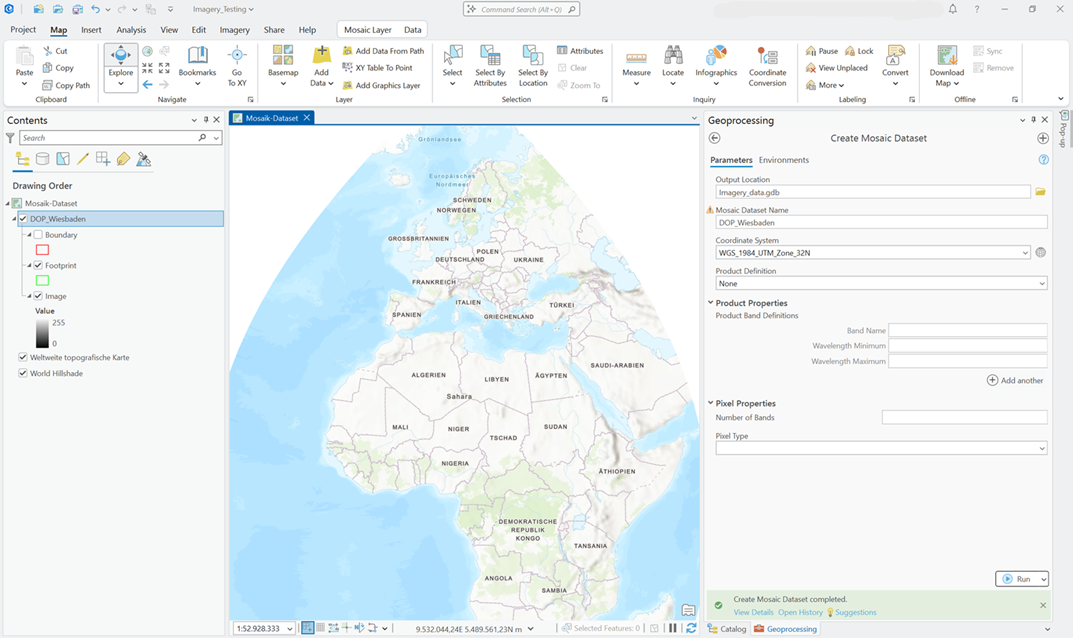Screen dimensions: 1073x638
Task: Hide the World Hillshade layer
Action: (23, 373)
